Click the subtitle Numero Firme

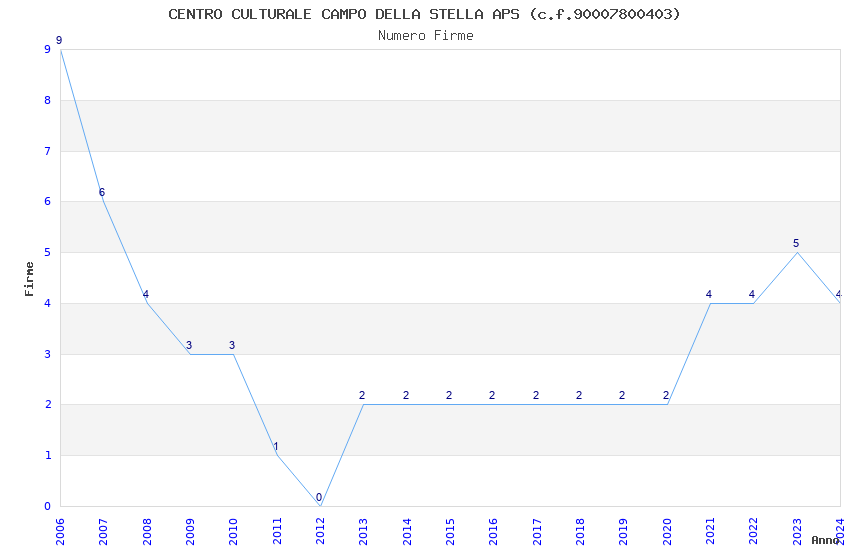pos(426,36)
